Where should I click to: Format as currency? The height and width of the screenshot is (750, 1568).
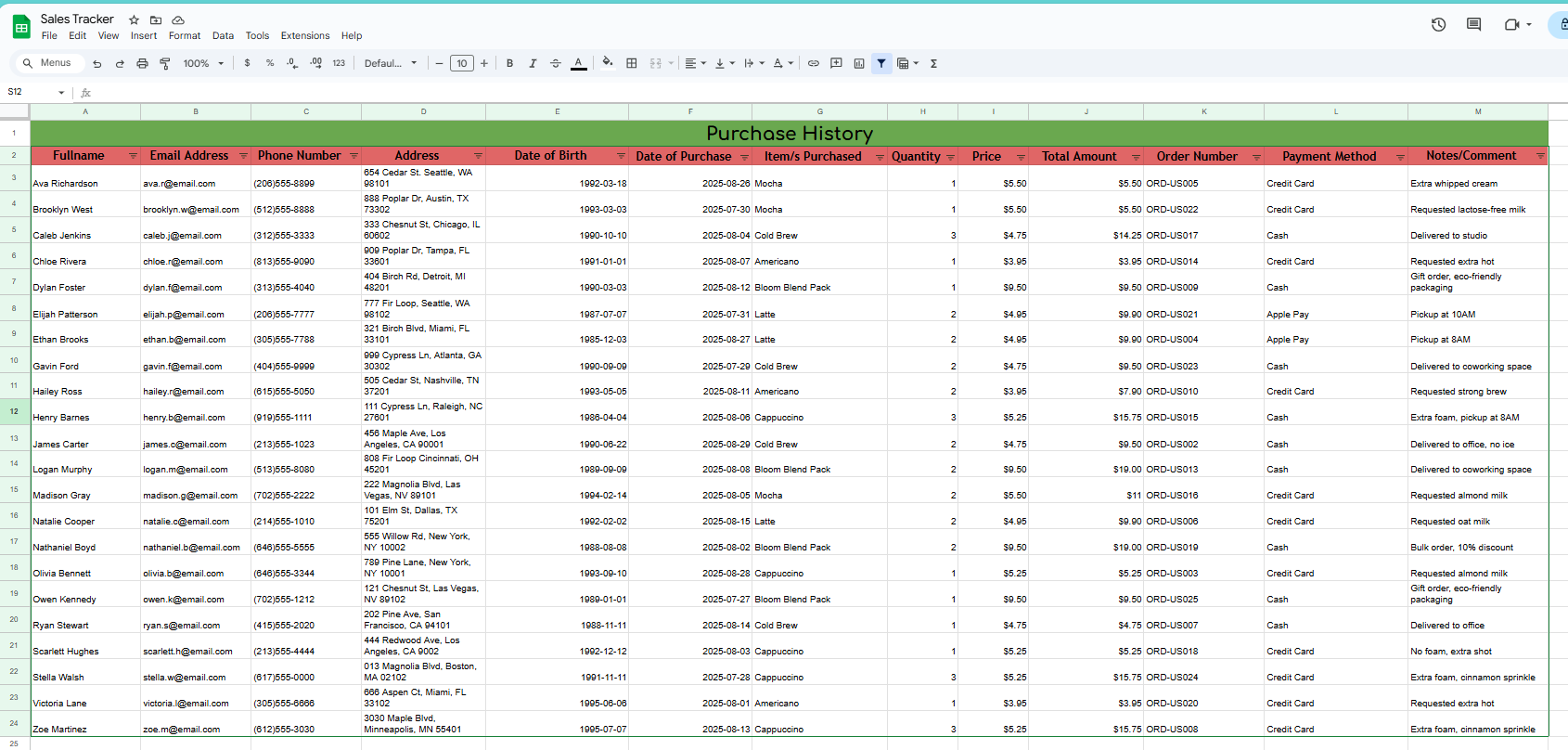tap(247, 63)
